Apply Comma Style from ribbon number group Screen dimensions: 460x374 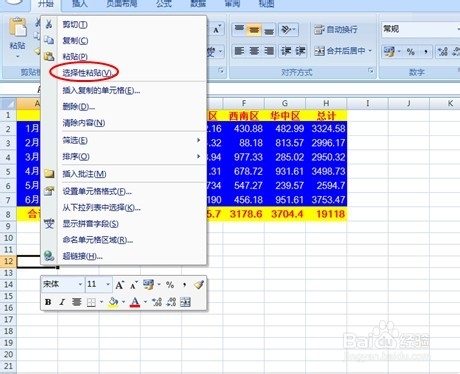(426, 51)
